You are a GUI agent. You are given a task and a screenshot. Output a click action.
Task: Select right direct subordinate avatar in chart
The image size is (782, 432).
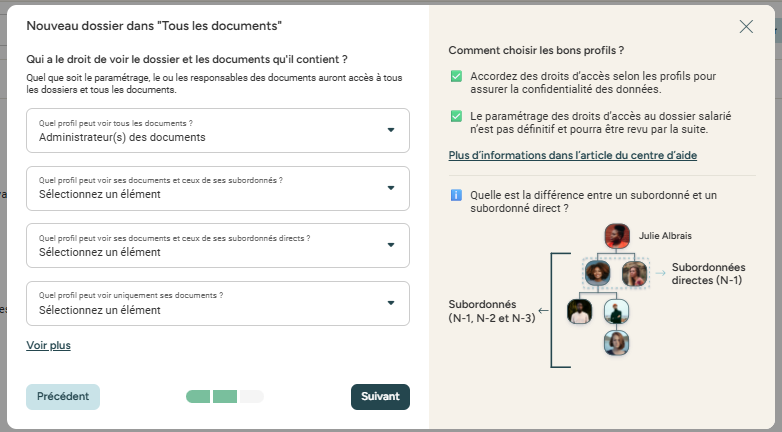point(634,273)
